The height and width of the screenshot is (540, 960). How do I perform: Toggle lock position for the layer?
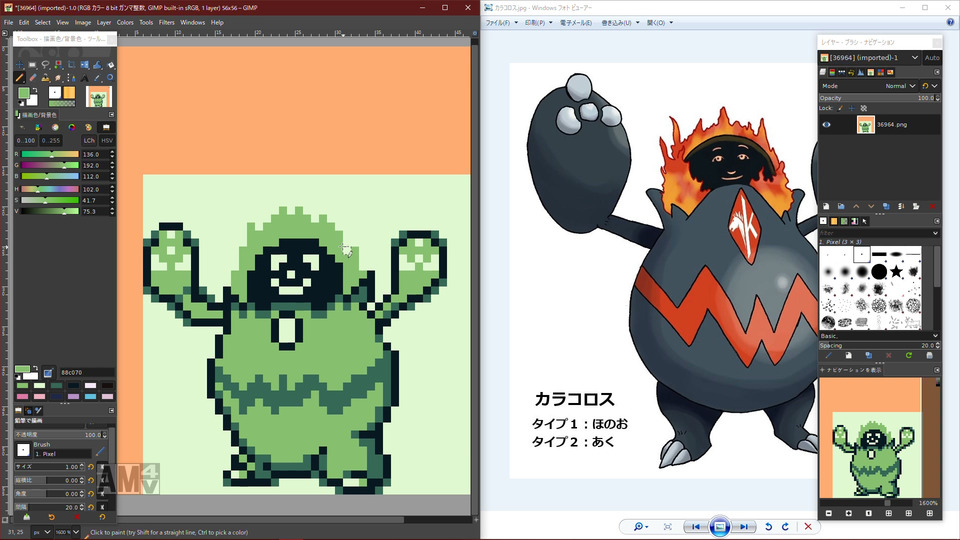852,108
